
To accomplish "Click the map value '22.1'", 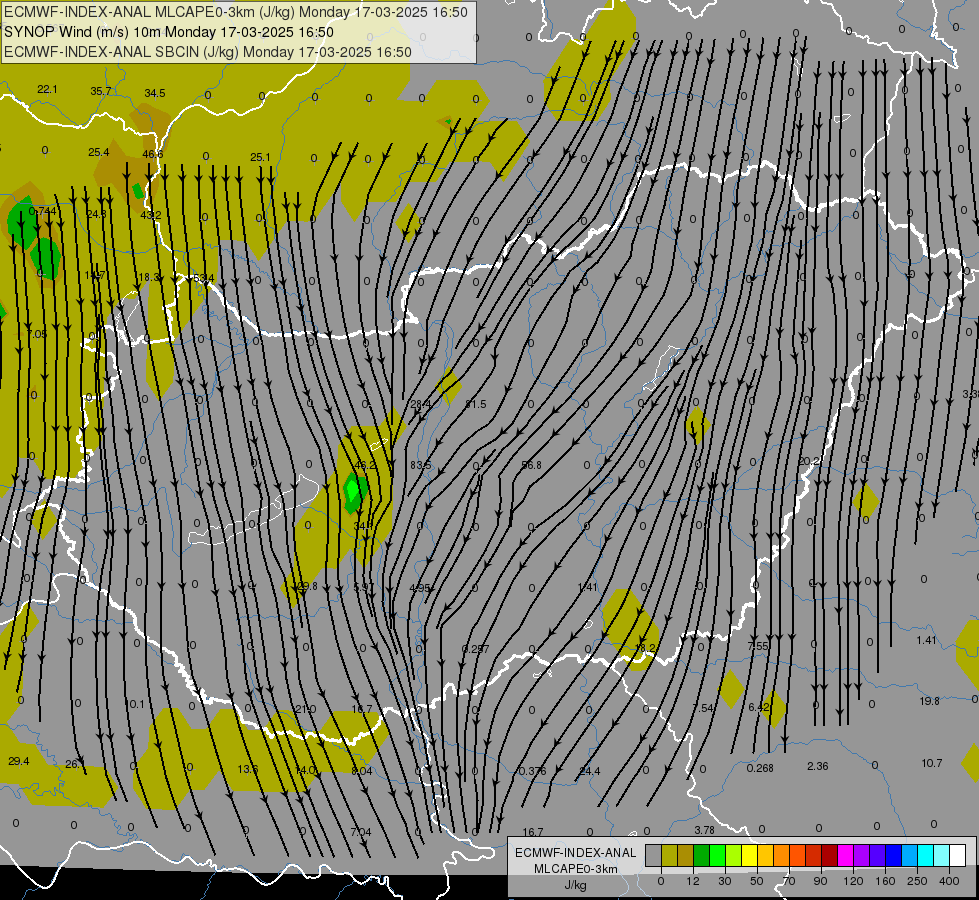I will 47,89.
